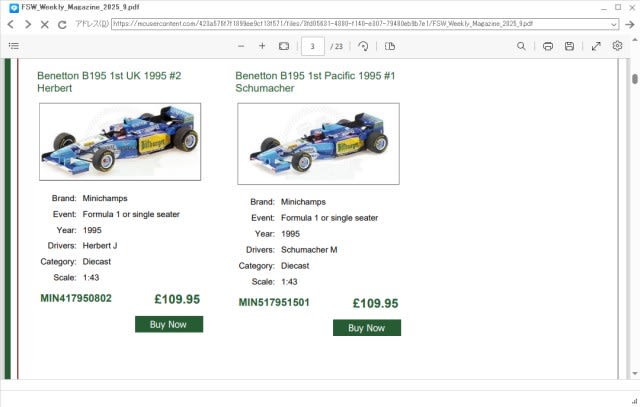Click the vertical scrollbar thumb
This screenshot has width=640, height=407.
tap(635, 79)
